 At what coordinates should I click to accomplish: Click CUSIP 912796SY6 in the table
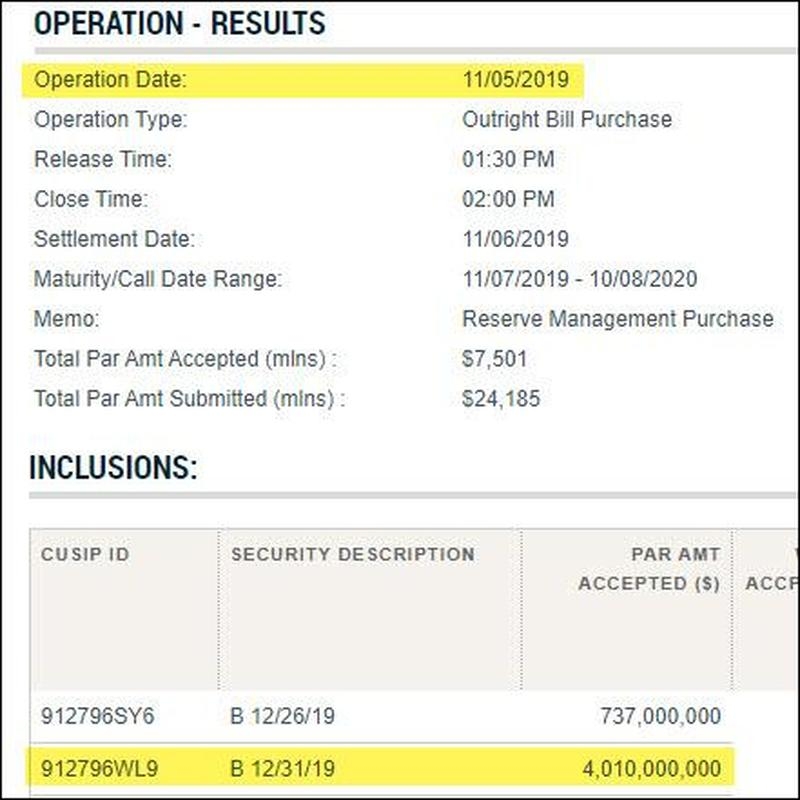(98, 717)
